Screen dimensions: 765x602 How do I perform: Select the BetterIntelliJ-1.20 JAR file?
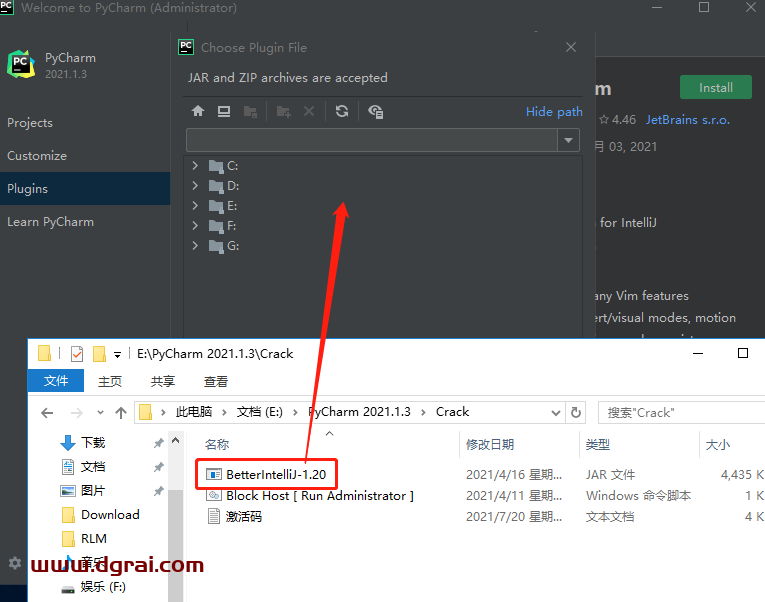click(266, 474)
